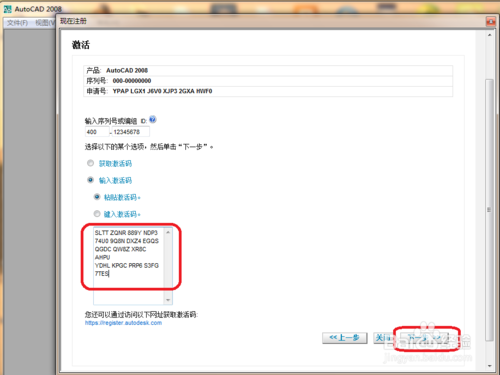This screenshot has width=500, height=375.
Task: Click the 关闭 button
Action: tap(383, 338)
